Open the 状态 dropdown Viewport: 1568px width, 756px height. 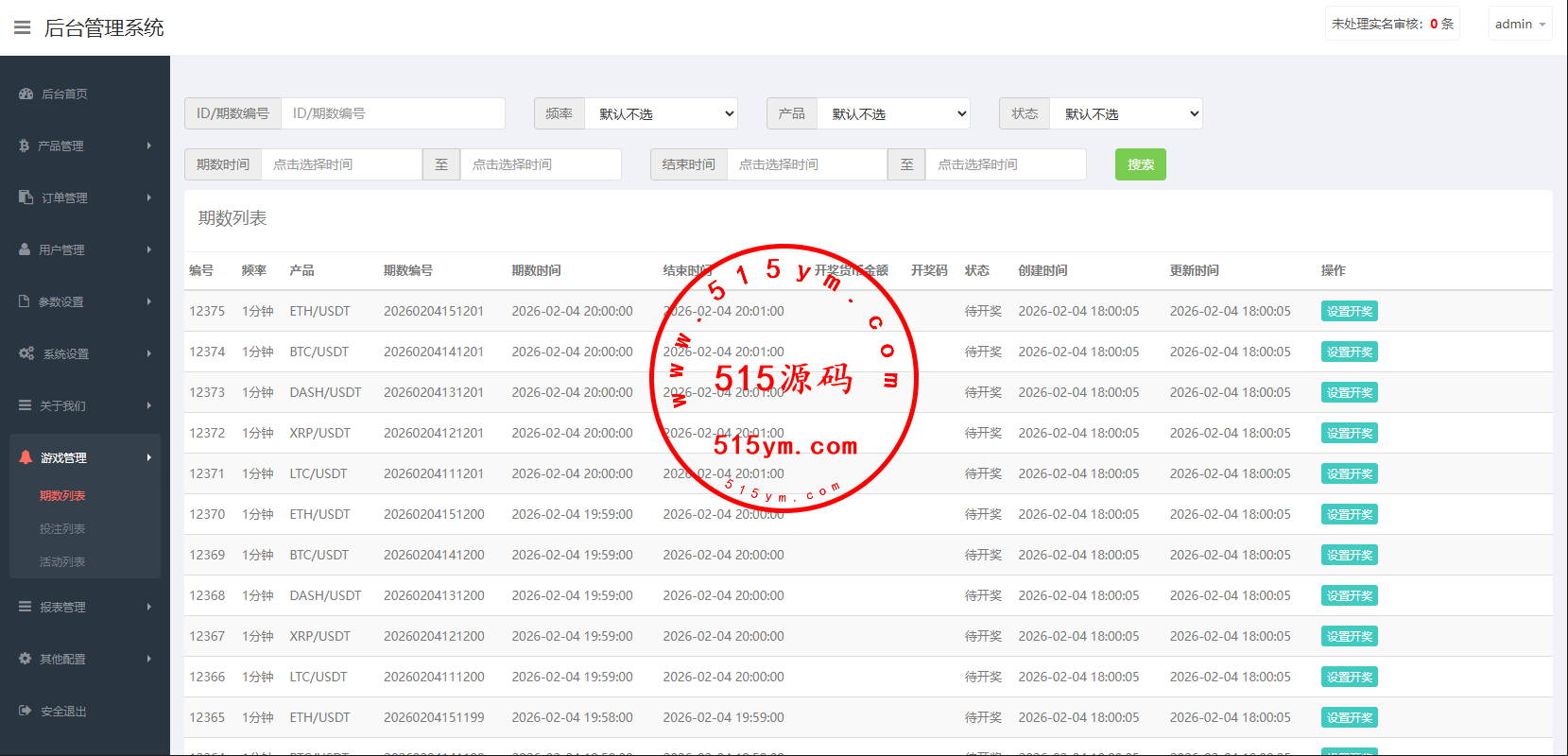(x=1126, y=113)
